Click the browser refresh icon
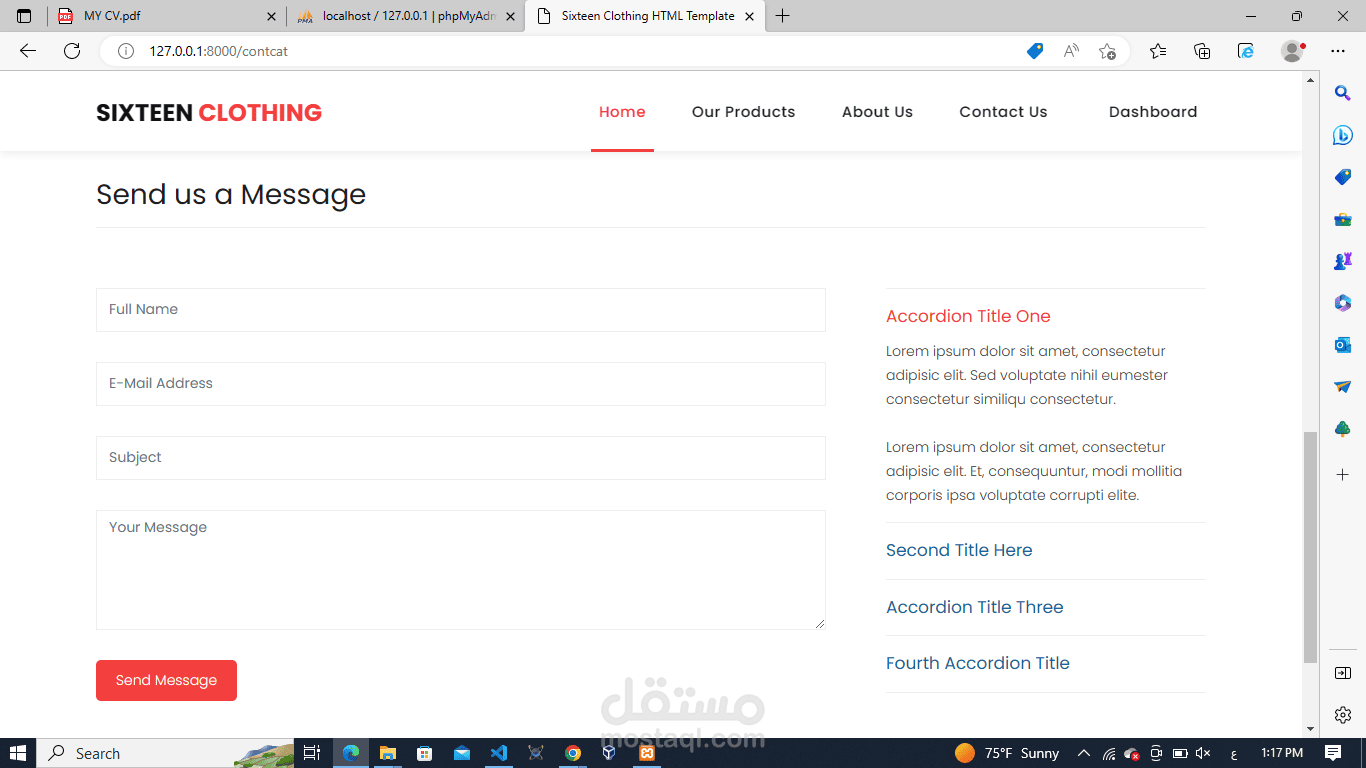Viewport: 1366px width, 768px height. pos(72,51)
